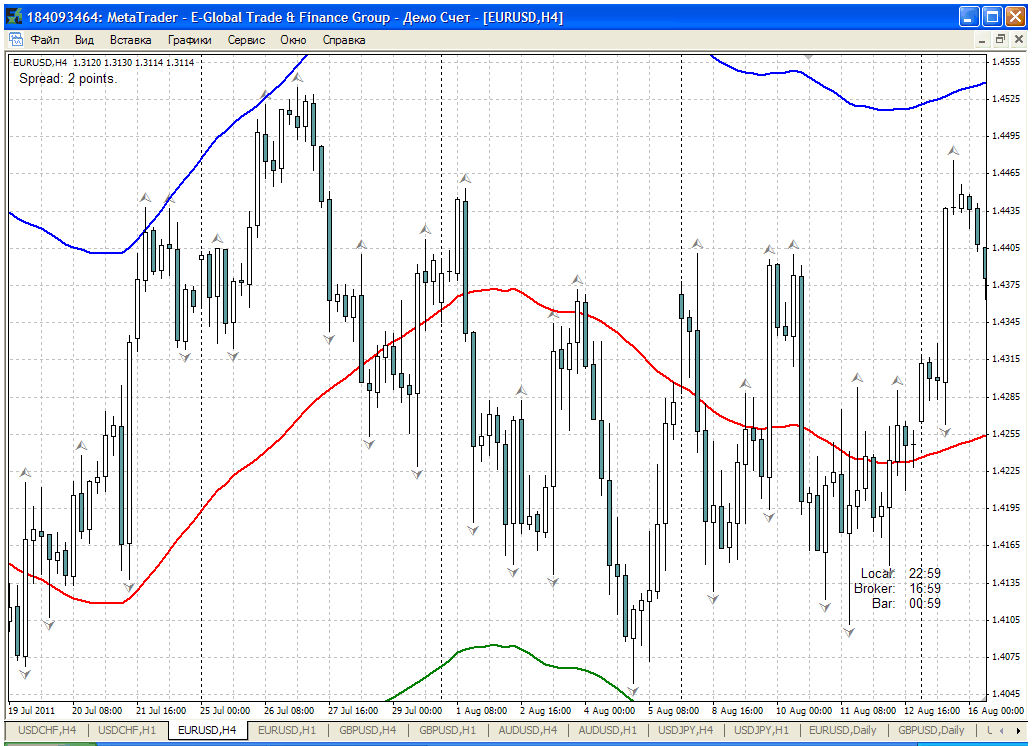Image resolution: width=1032 pixels, height=746 pixels.
Task: Switch to the USDCHF,H4 chart tab
Action: (47, 730)
